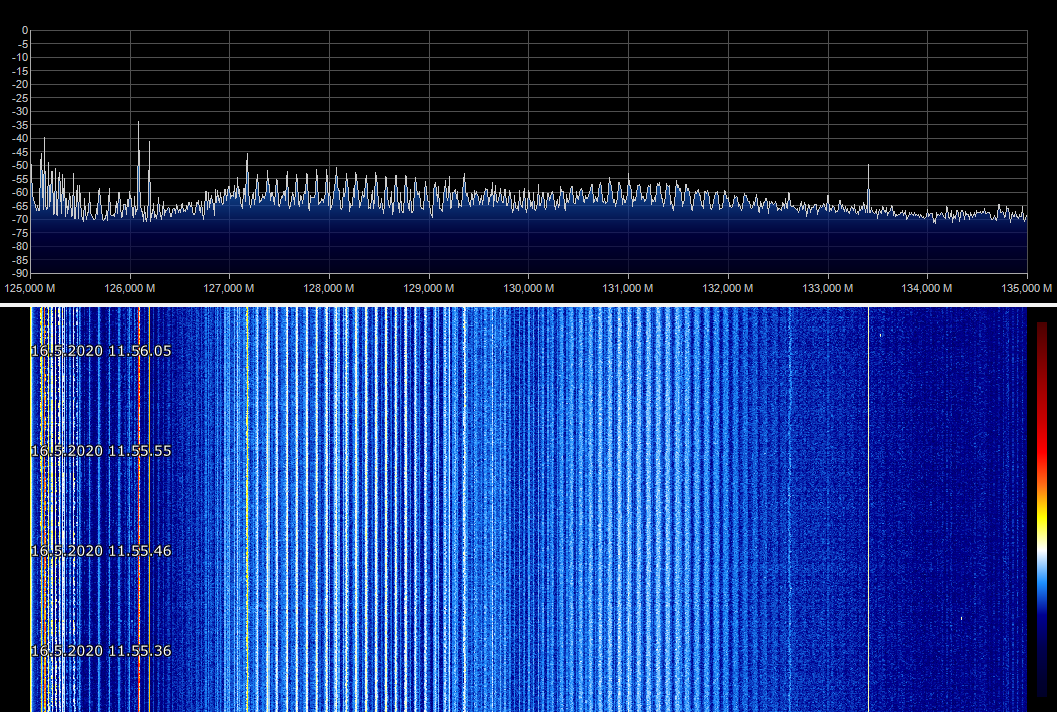
Task: Select the 11.55.46 waterfall timestamp
Action: tap(101, 551)
